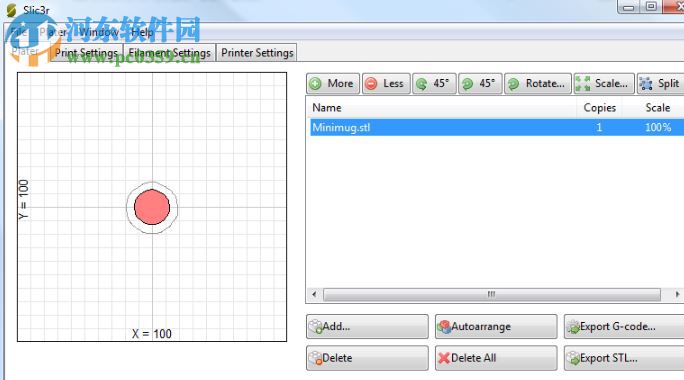
Task: Click Export STL... button
Action: (x=624, y=358)
